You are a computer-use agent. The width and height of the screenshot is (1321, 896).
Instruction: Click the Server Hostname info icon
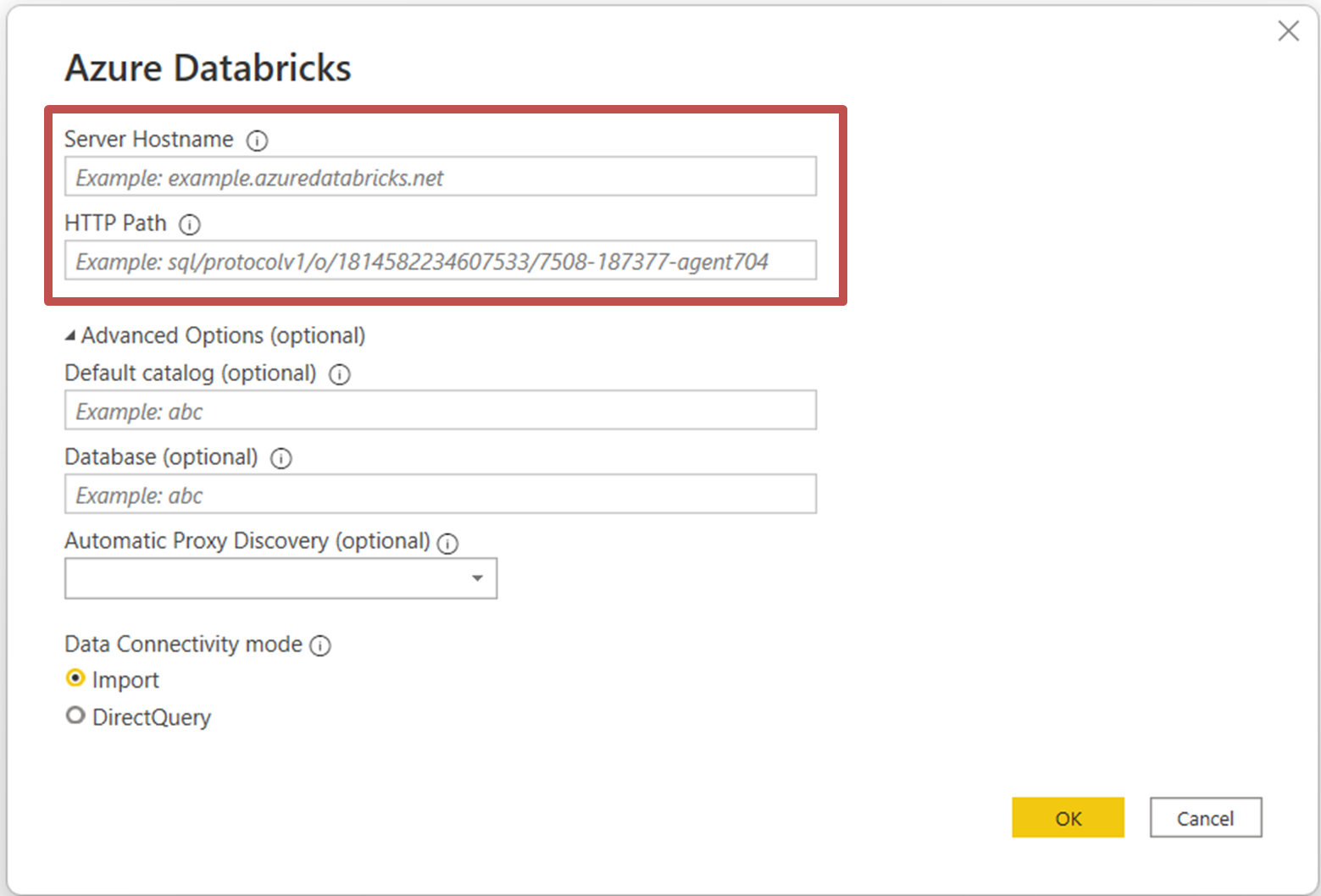pos(257,141)
